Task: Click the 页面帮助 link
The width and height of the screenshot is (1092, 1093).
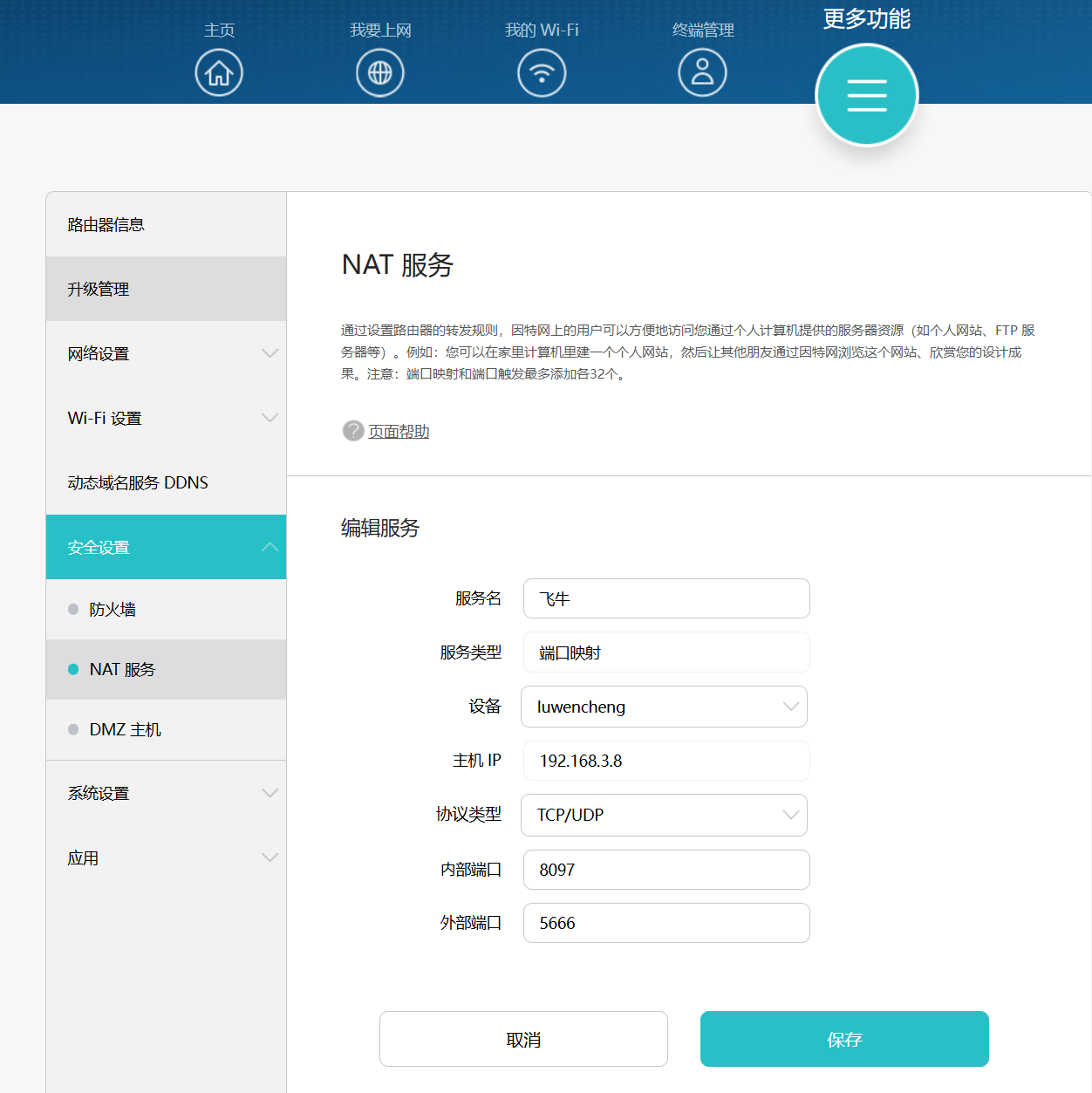Action: [399, 432]
